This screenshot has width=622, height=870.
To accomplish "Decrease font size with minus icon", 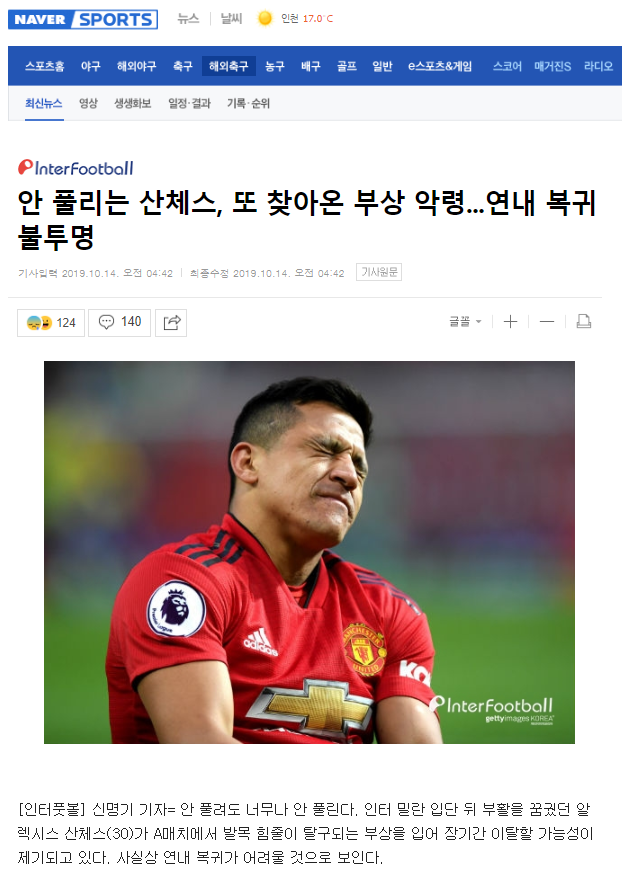I will coord(547,322).
